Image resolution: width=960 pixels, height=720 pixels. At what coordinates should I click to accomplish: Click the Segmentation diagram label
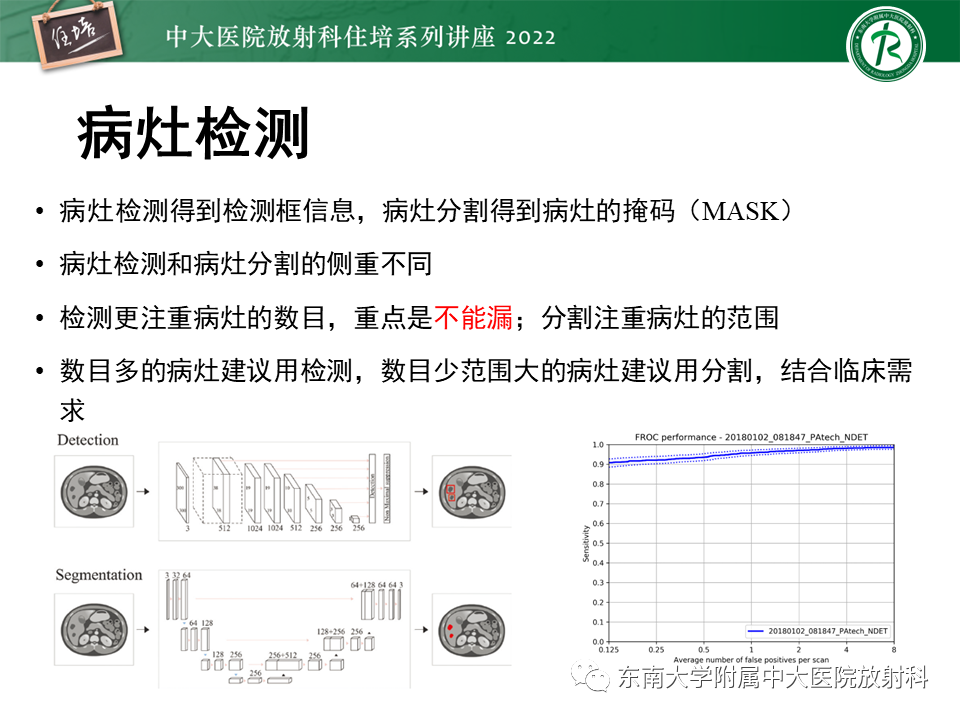coord(99,575)
